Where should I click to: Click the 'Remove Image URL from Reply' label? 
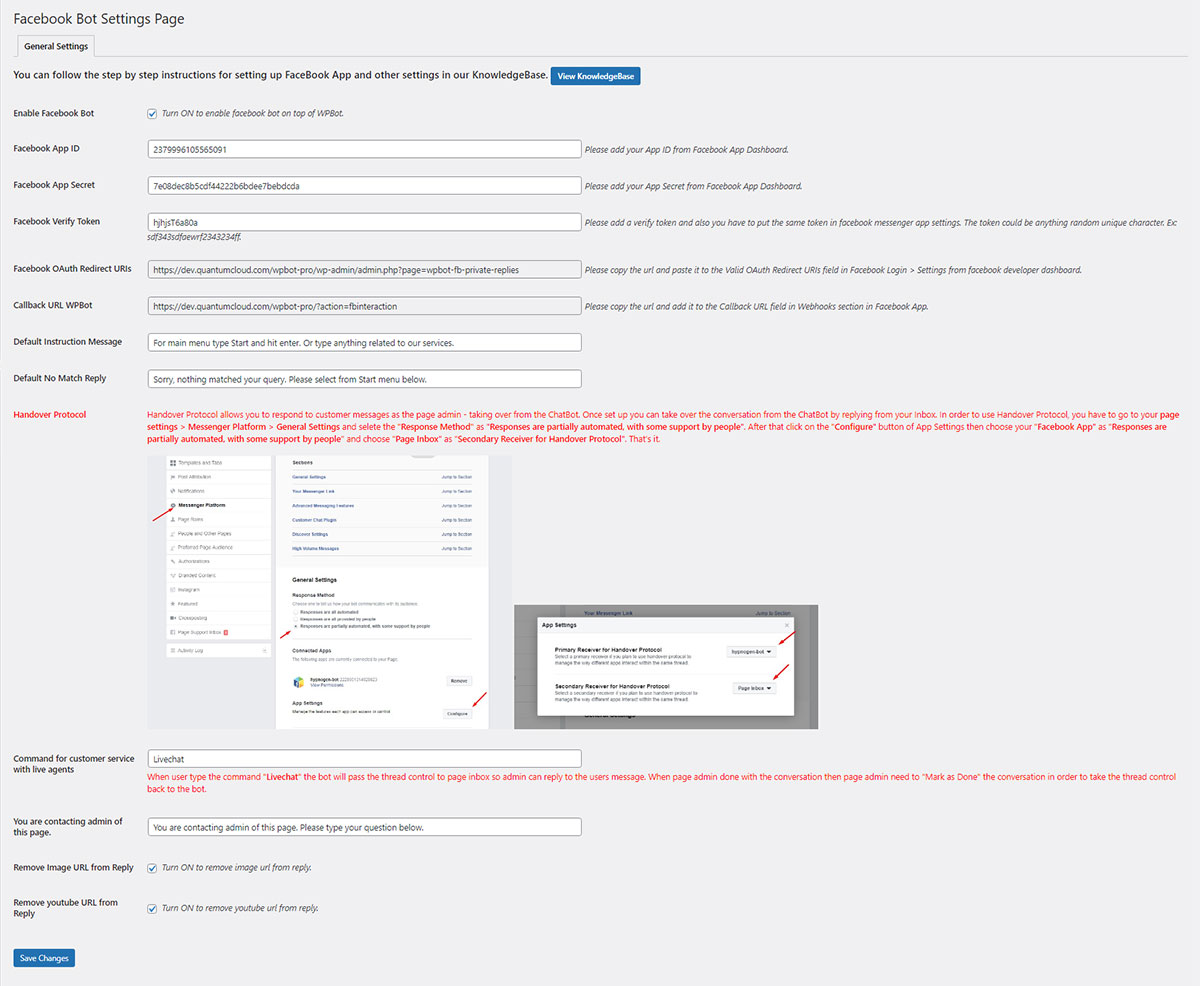pyautogui.click(x=74, y=867)
